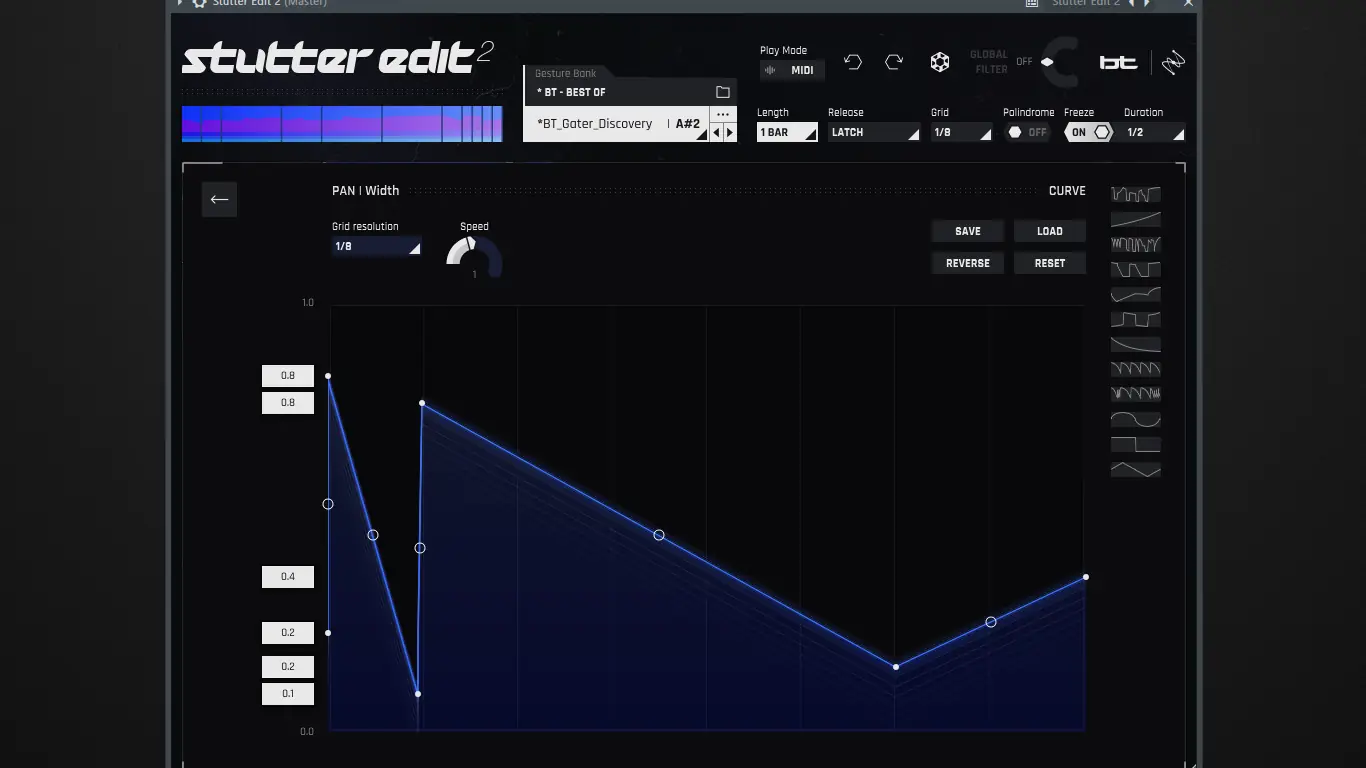Click the topmost 0.8 value field
1366x768 pixels.
click(288, 376)
